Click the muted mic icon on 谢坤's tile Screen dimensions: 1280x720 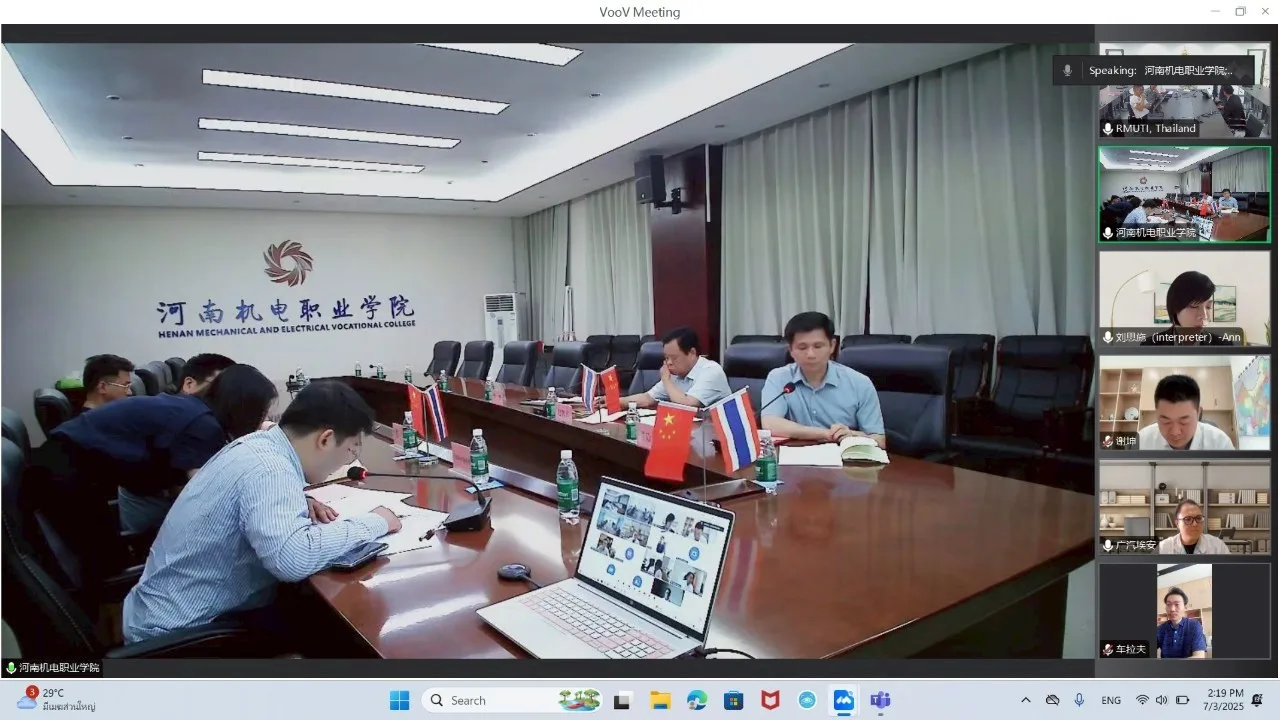(x=1108, y=441)
